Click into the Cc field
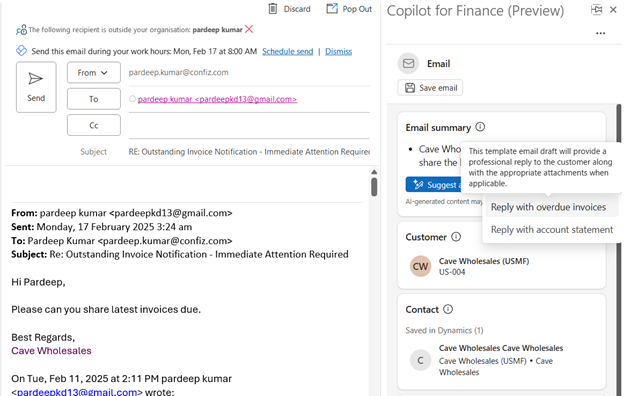Screen dimensions: 624x396 pos(249,125)
